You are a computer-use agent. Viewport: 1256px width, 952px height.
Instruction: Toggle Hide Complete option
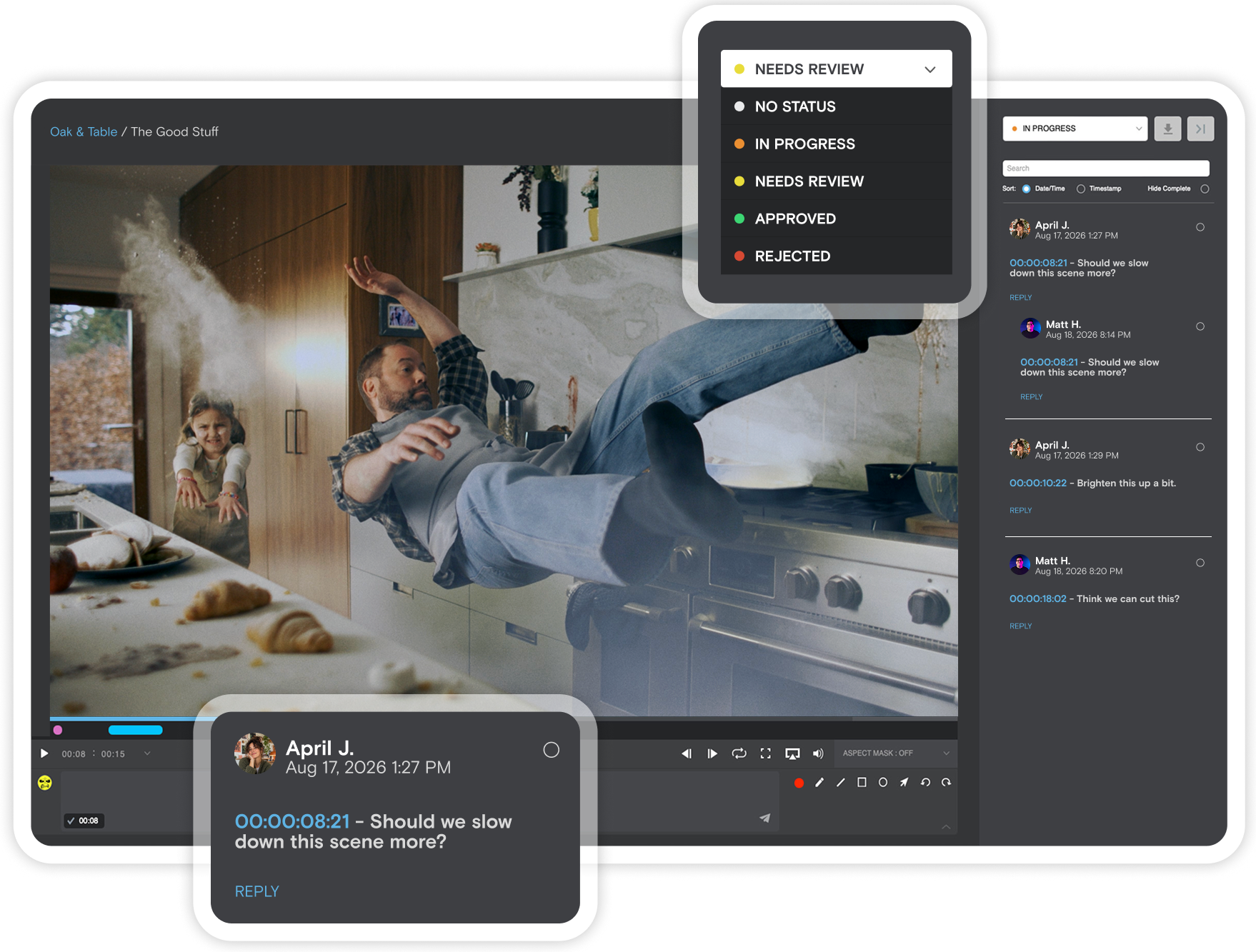pos(1205,189)
